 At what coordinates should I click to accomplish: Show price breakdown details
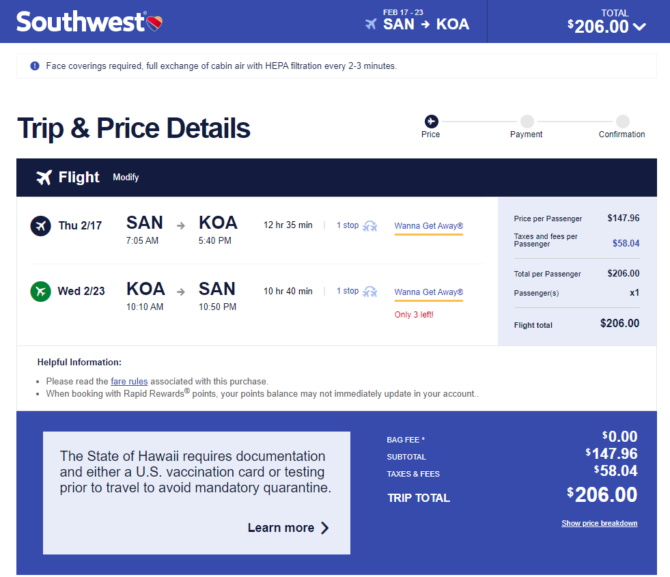599,523
